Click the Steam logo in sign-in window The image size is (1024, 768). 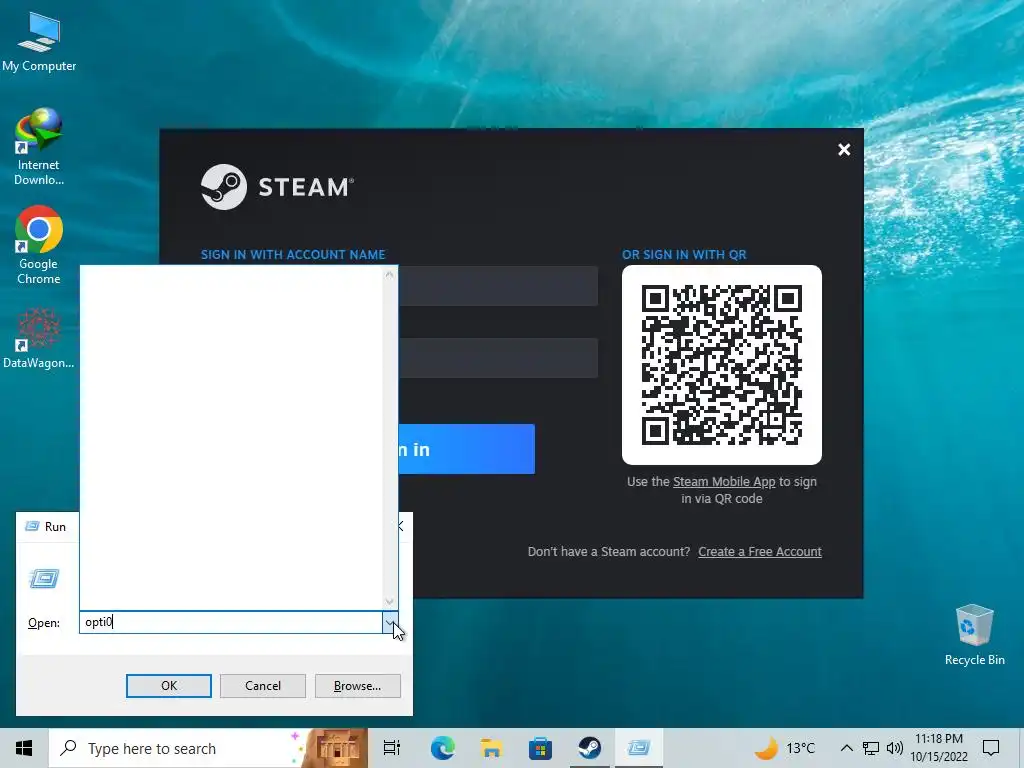click(277, 187)
